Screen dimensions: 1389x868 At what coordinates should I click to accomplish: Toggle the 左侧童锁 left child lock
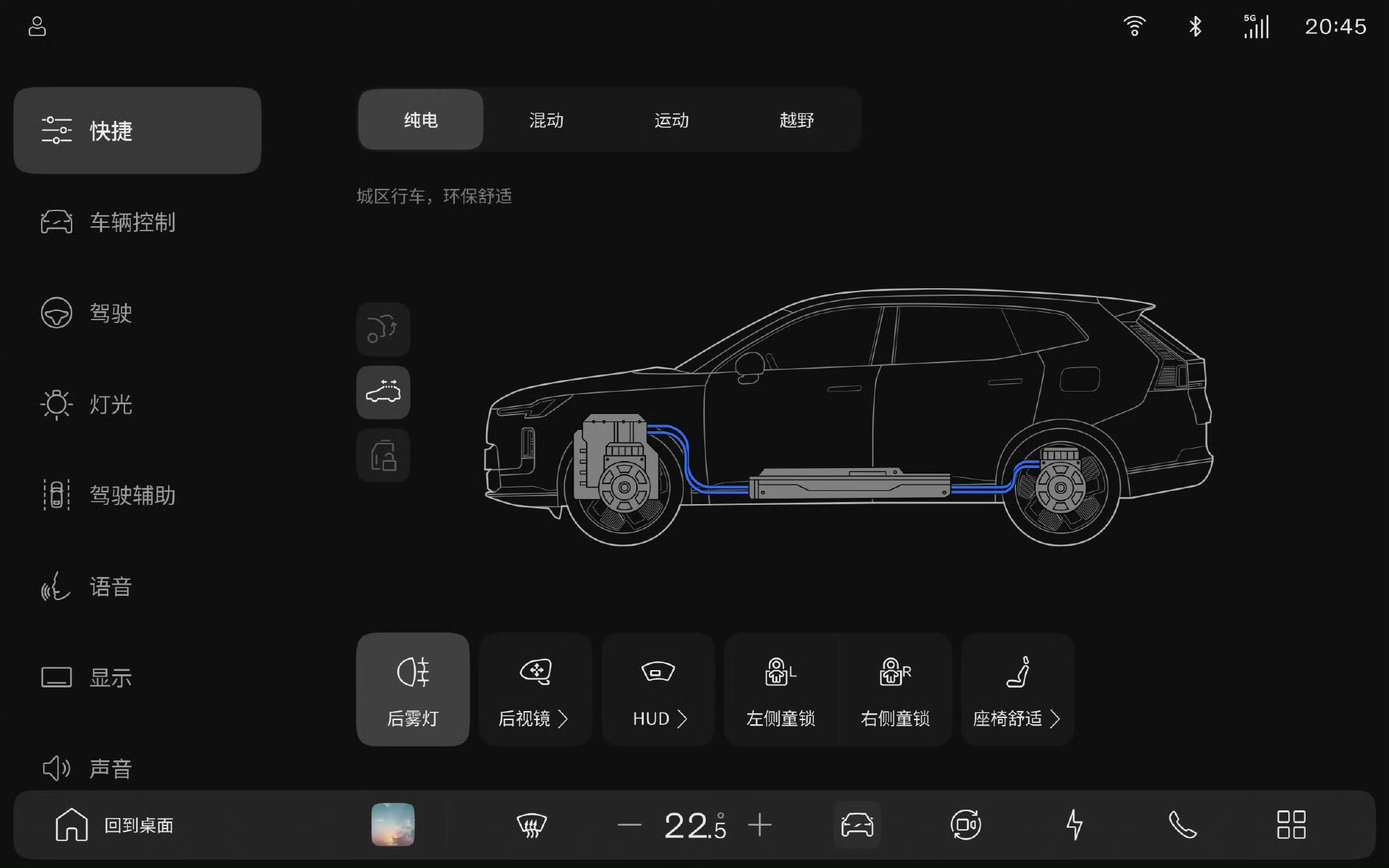point(781,689)
